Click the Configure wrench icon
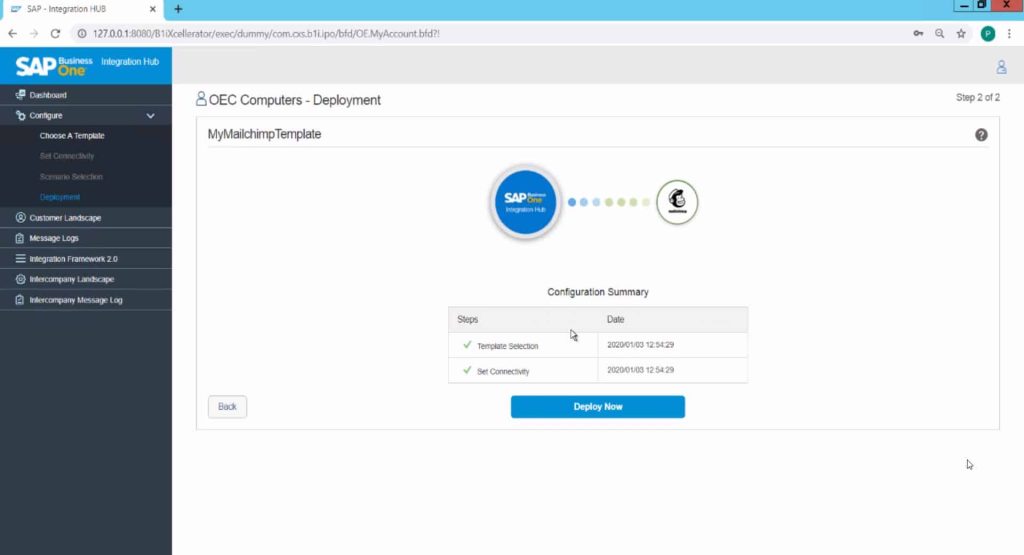The height and width of the screenshot is (555, 1024). pyautogui.click(x=20, y=115)
